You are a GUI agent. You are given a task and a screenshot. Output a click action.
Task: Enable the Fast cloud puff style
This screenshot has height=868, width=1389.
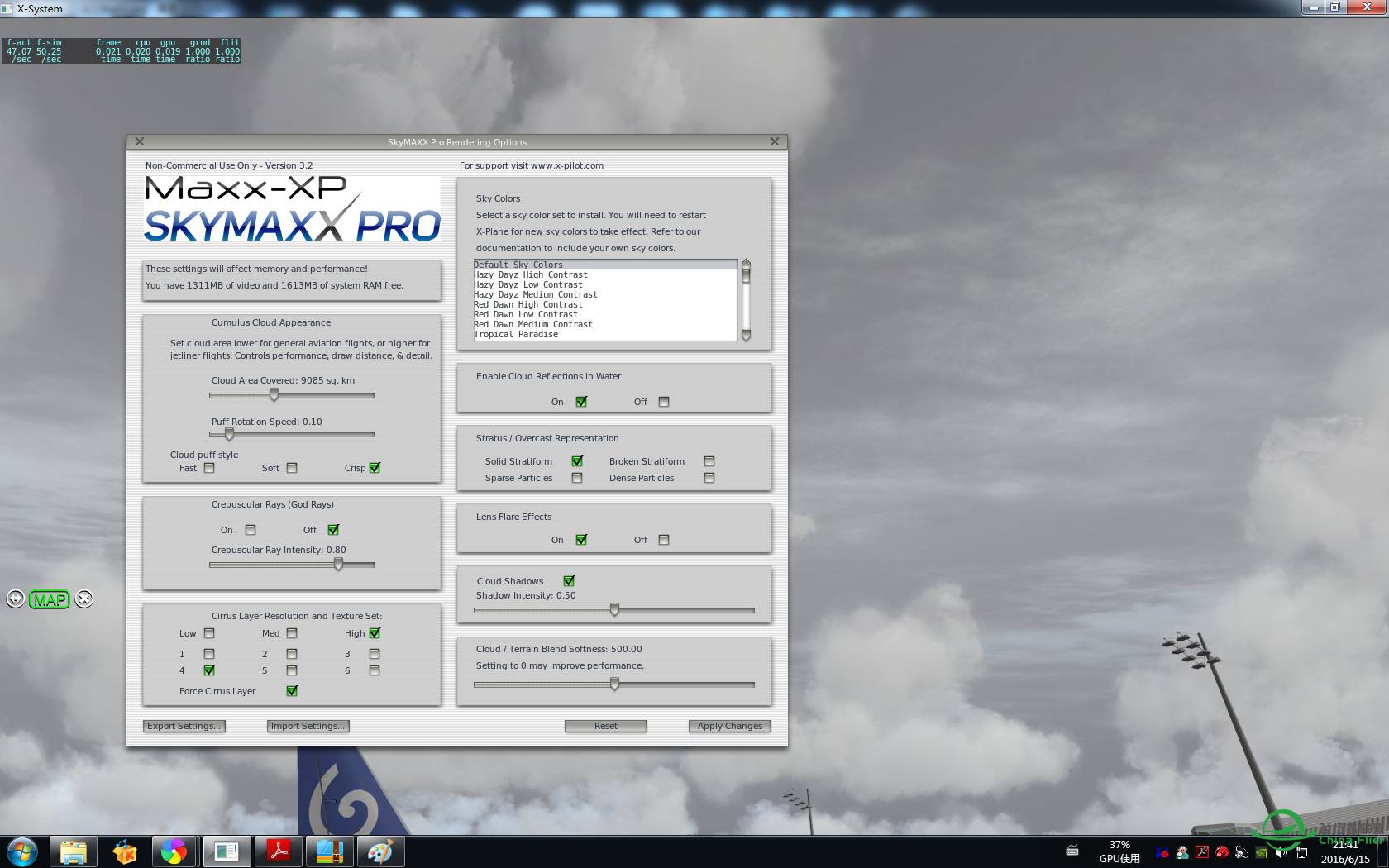point(209,468)
